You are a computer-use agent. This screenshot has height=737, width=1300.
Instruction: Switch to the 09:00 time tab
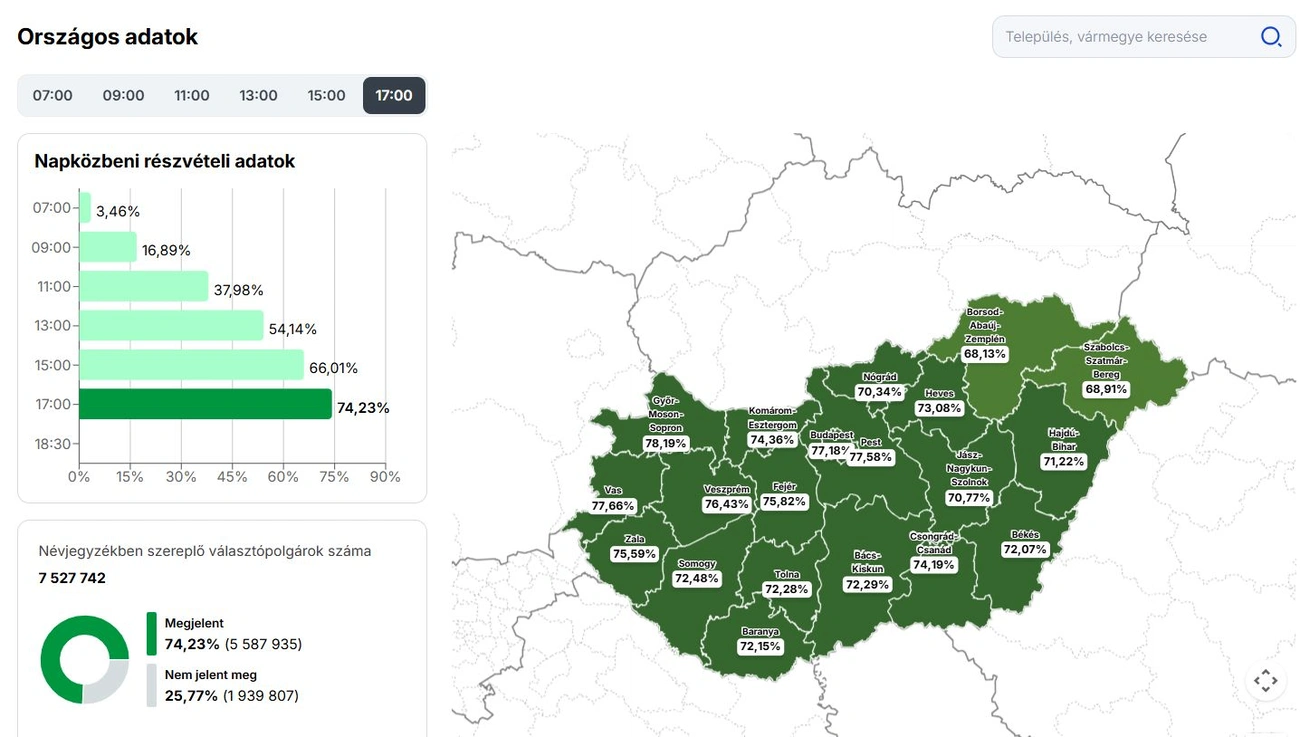123,96
